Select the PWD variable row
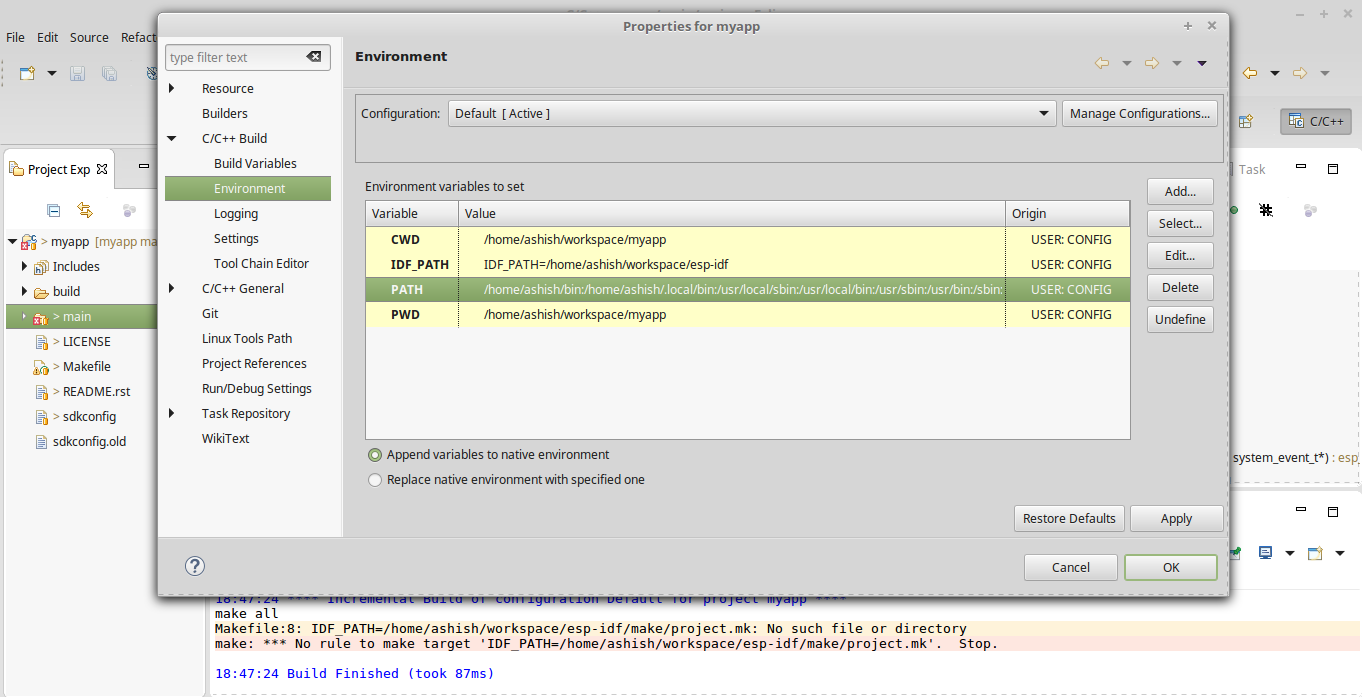 747,314
